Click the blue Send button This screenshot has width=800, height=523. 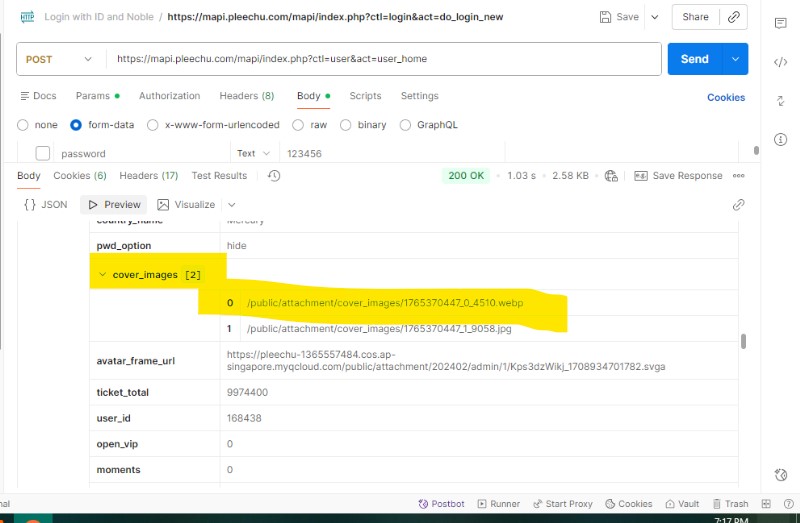[694, 59]
